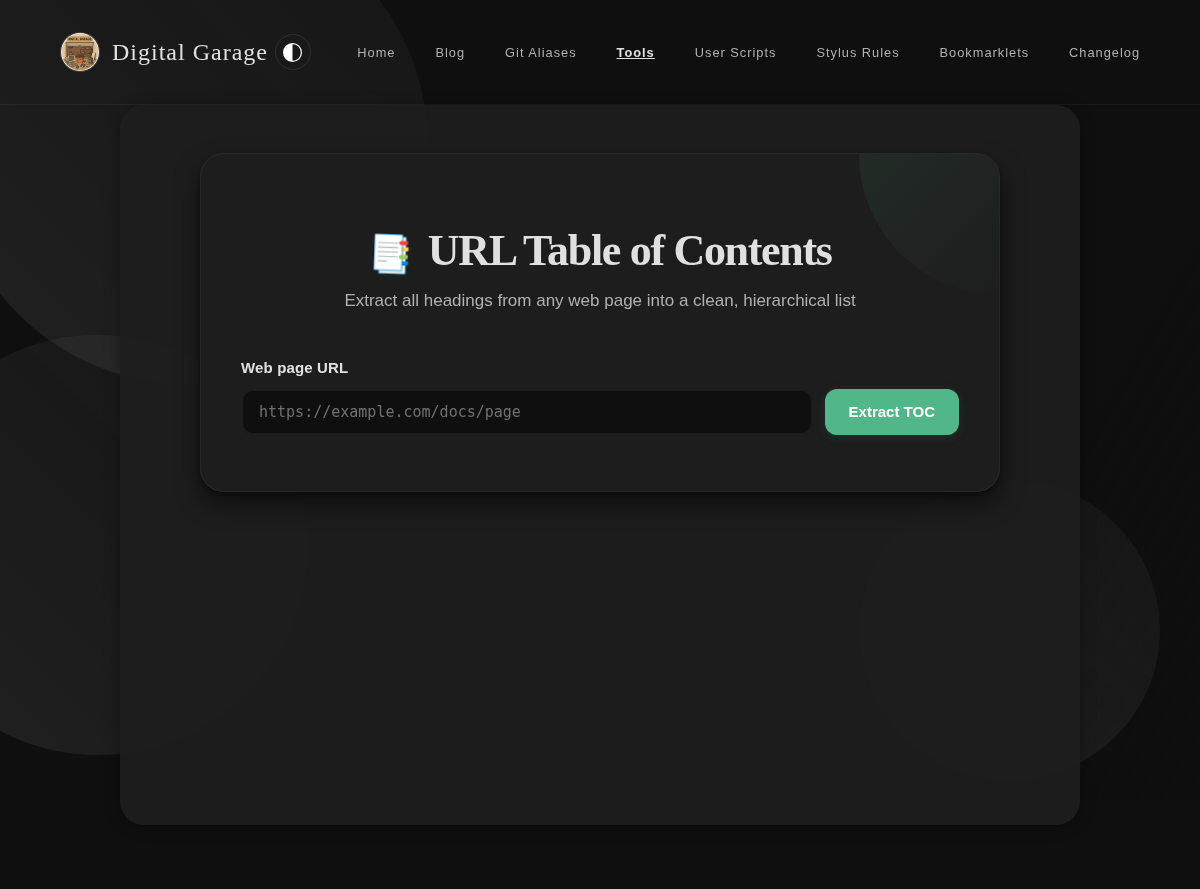The height and width of the screenshot is (889, 1200).
Task: Go to the Home page
Action: [376, 52]
